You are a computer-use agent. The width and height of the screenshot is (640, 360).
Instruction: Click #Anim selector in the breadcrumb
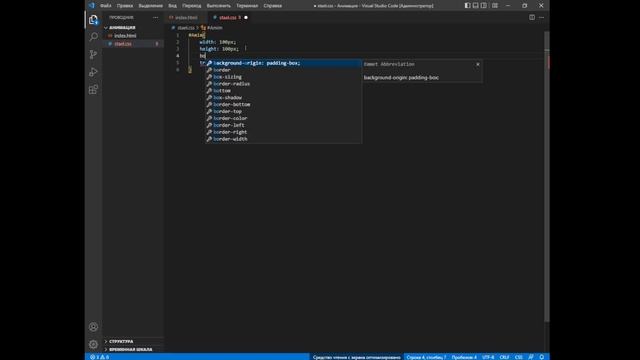pos(215,28)
